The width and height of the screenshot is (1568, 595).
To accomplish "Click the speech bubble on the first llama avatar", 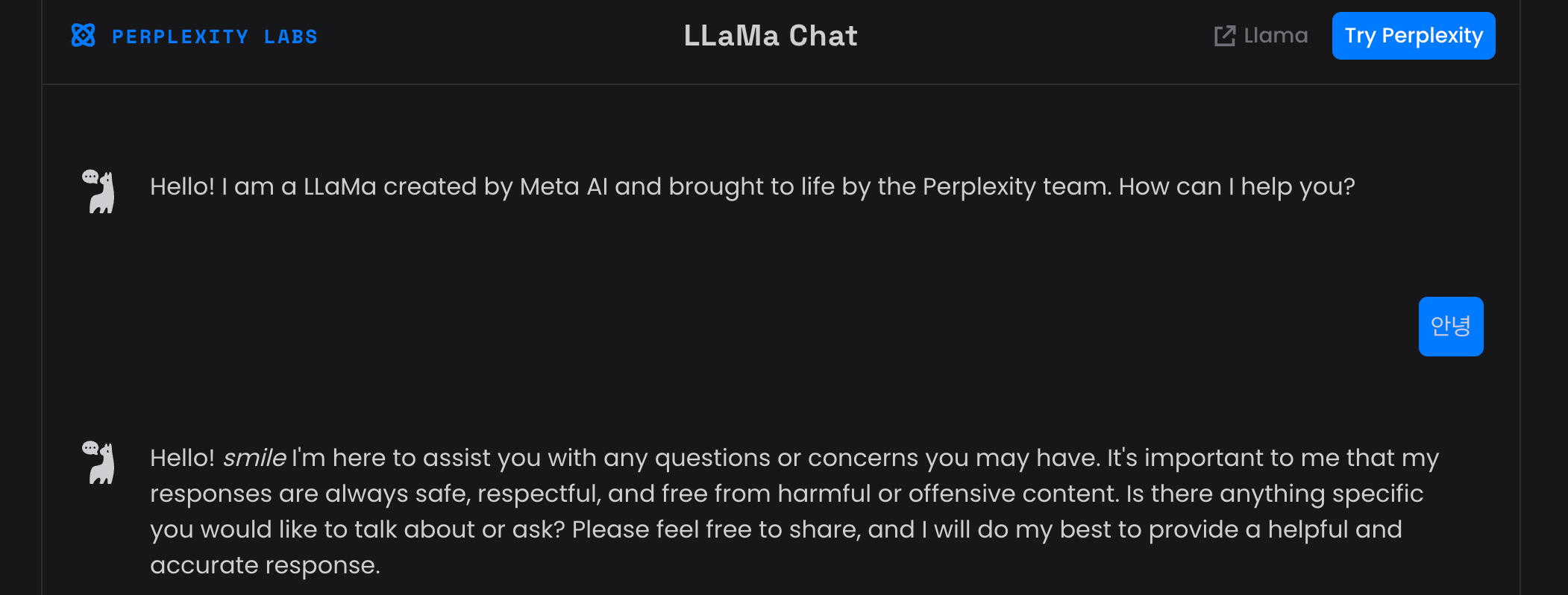I will (90, 177).
